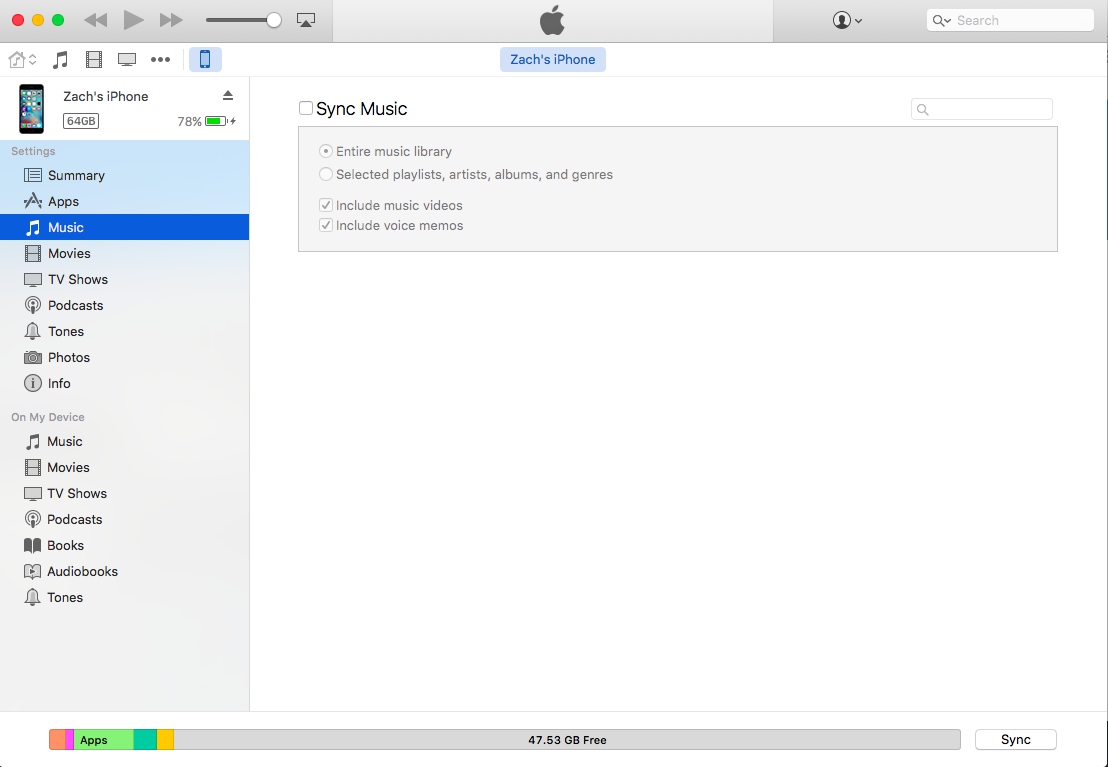Select the Selected playlists, artists, albums radio
1108x767 pixels.
(x=326, y=174)
